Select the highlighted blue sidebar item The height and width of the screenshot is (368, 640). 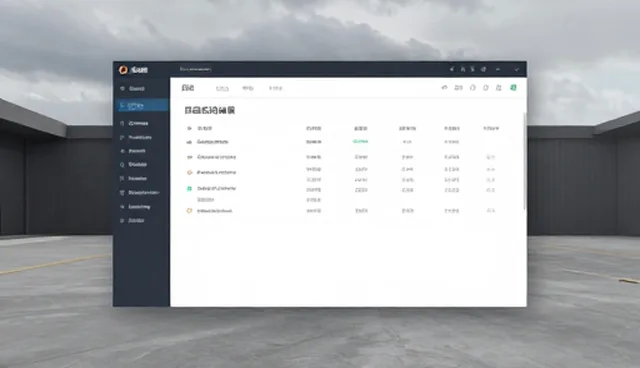pos(142,106)
